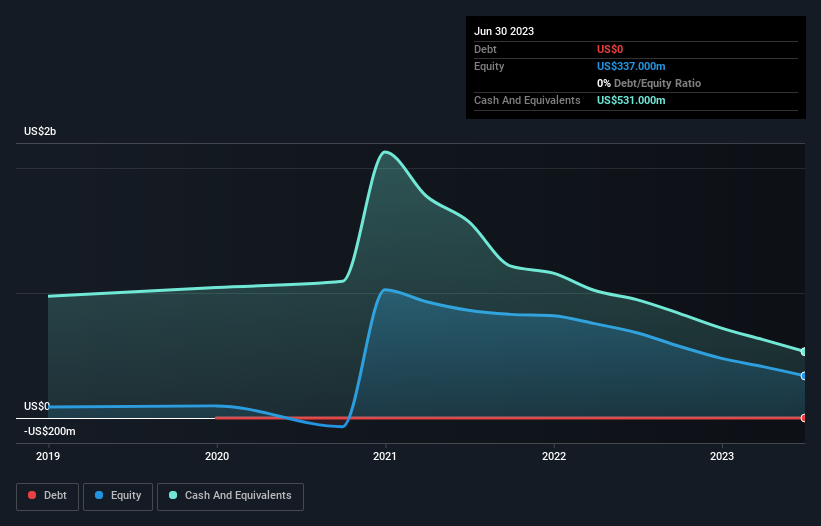Toggle the Equity series legend button
The width and height of the screenshot is (821, 526).
118,497
